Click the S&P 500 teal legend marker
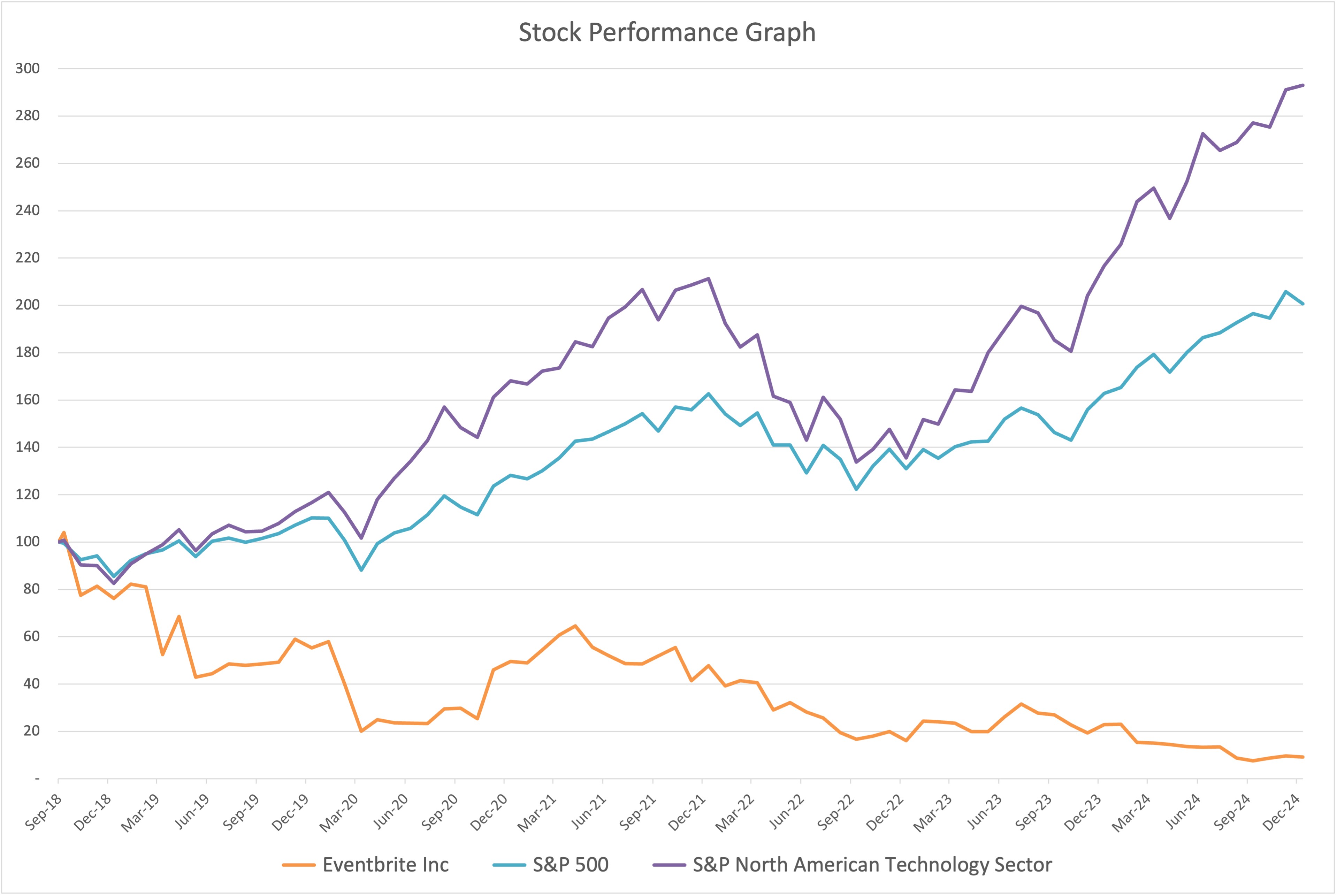 (x=509, y=865)
